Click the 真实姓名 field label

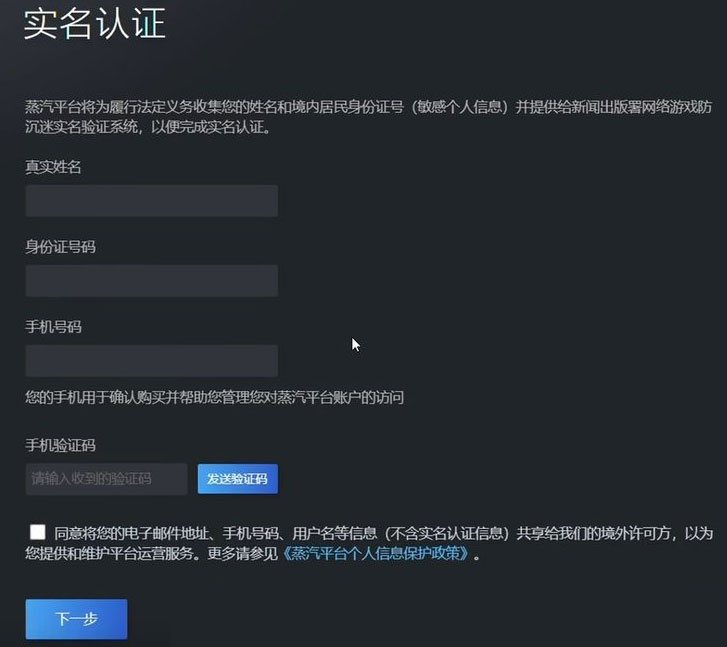coord(53,167)
